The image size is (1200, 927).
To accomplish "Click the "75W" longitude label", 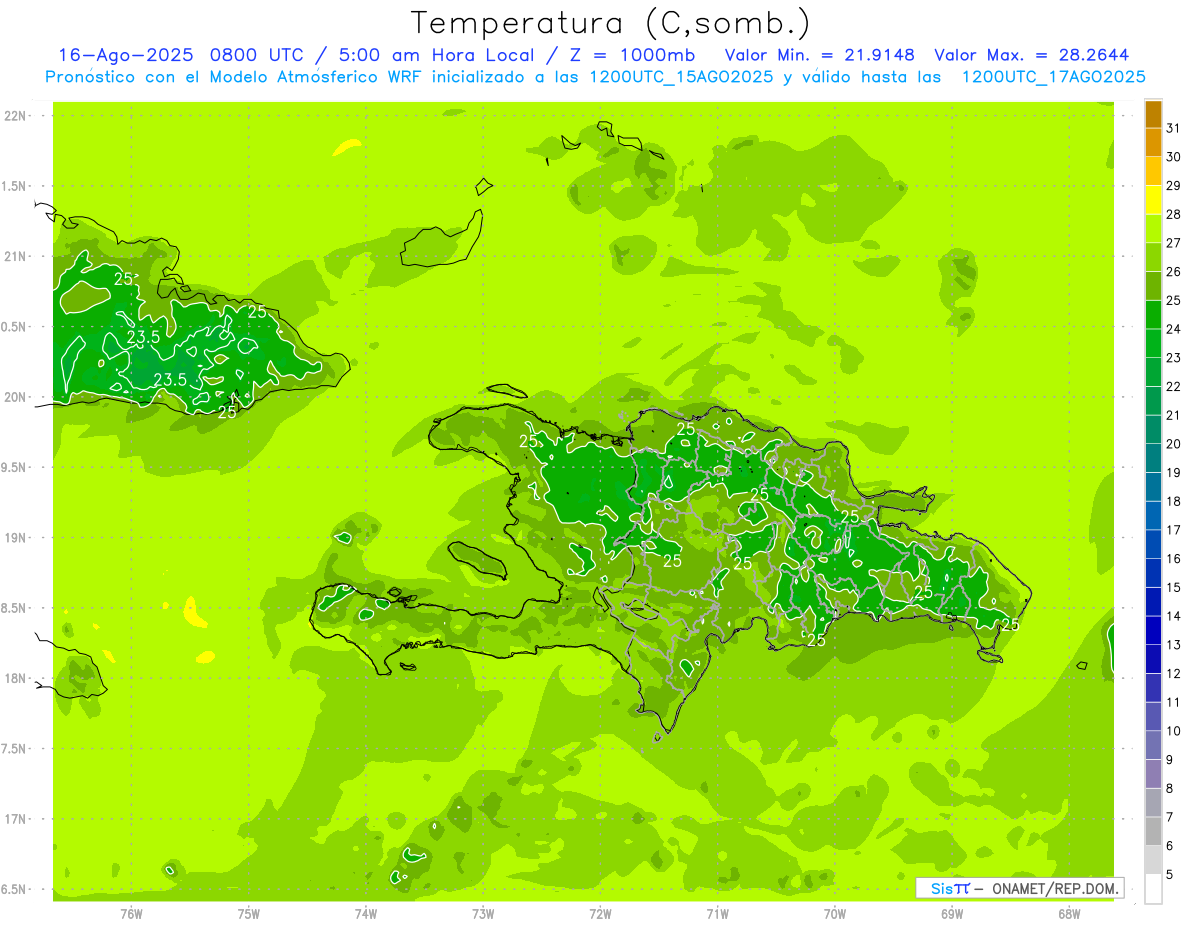I will click(x=248, y=914).
